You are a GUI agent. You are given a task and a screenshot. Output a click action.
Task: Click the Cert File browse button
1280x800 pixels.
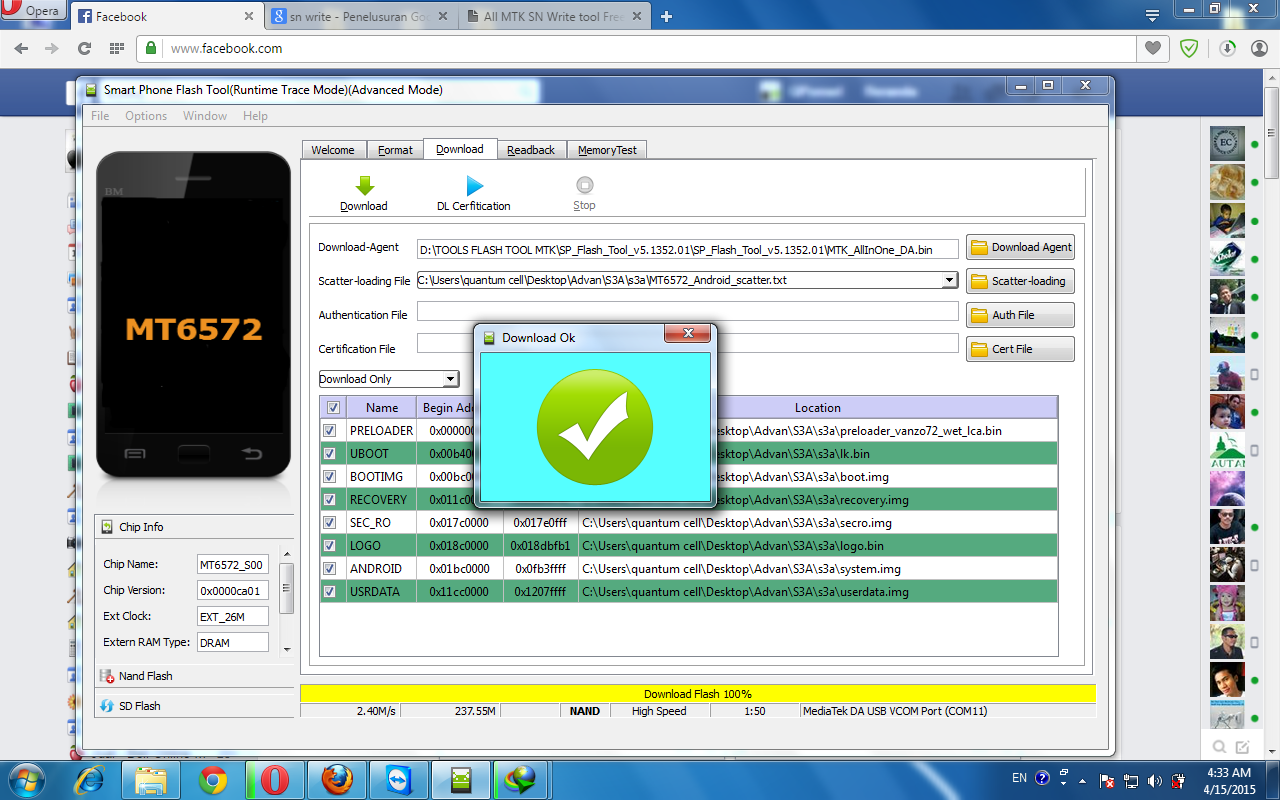1020,349
